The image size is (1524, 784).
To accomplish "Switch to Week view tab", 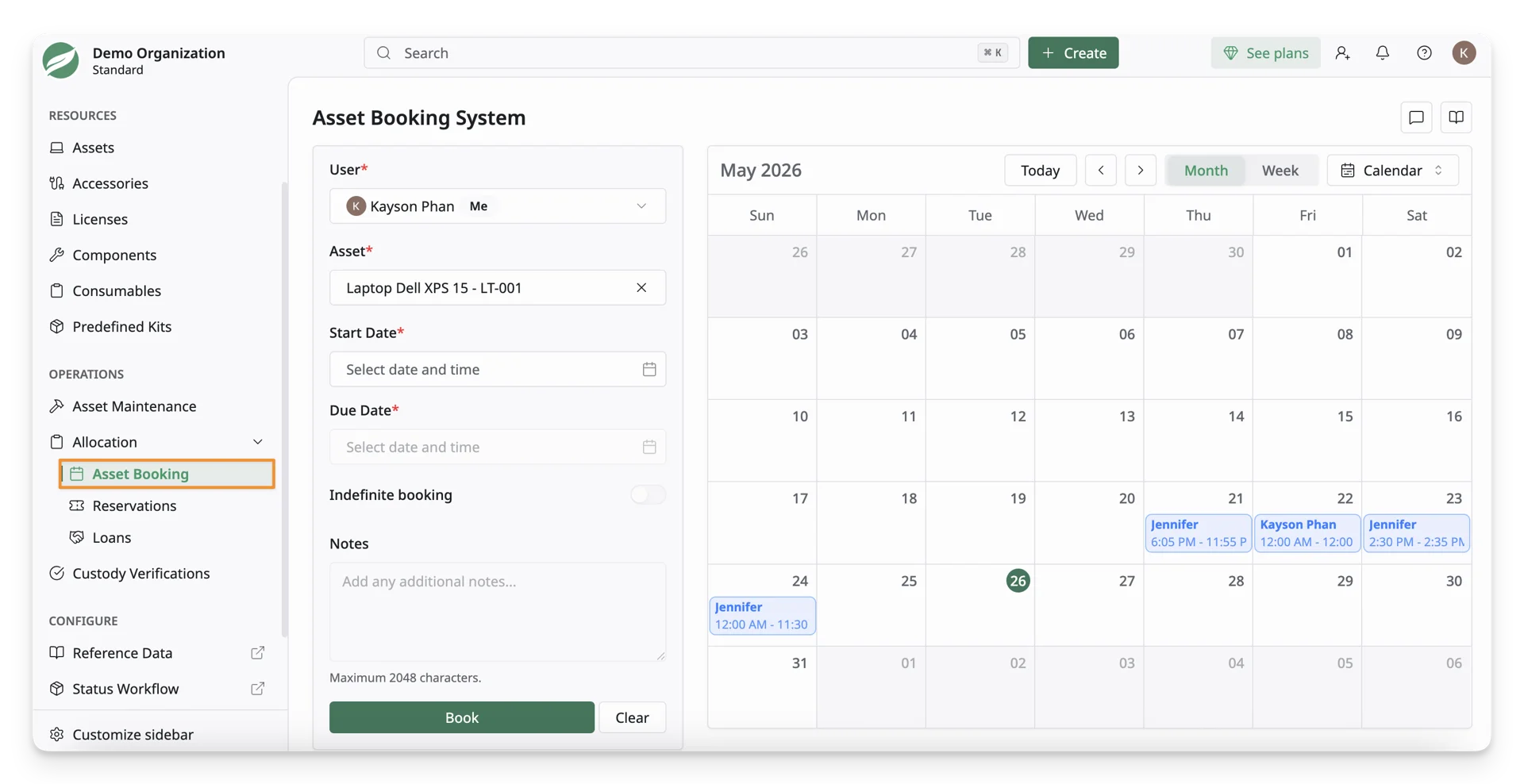I will 1280,170.
